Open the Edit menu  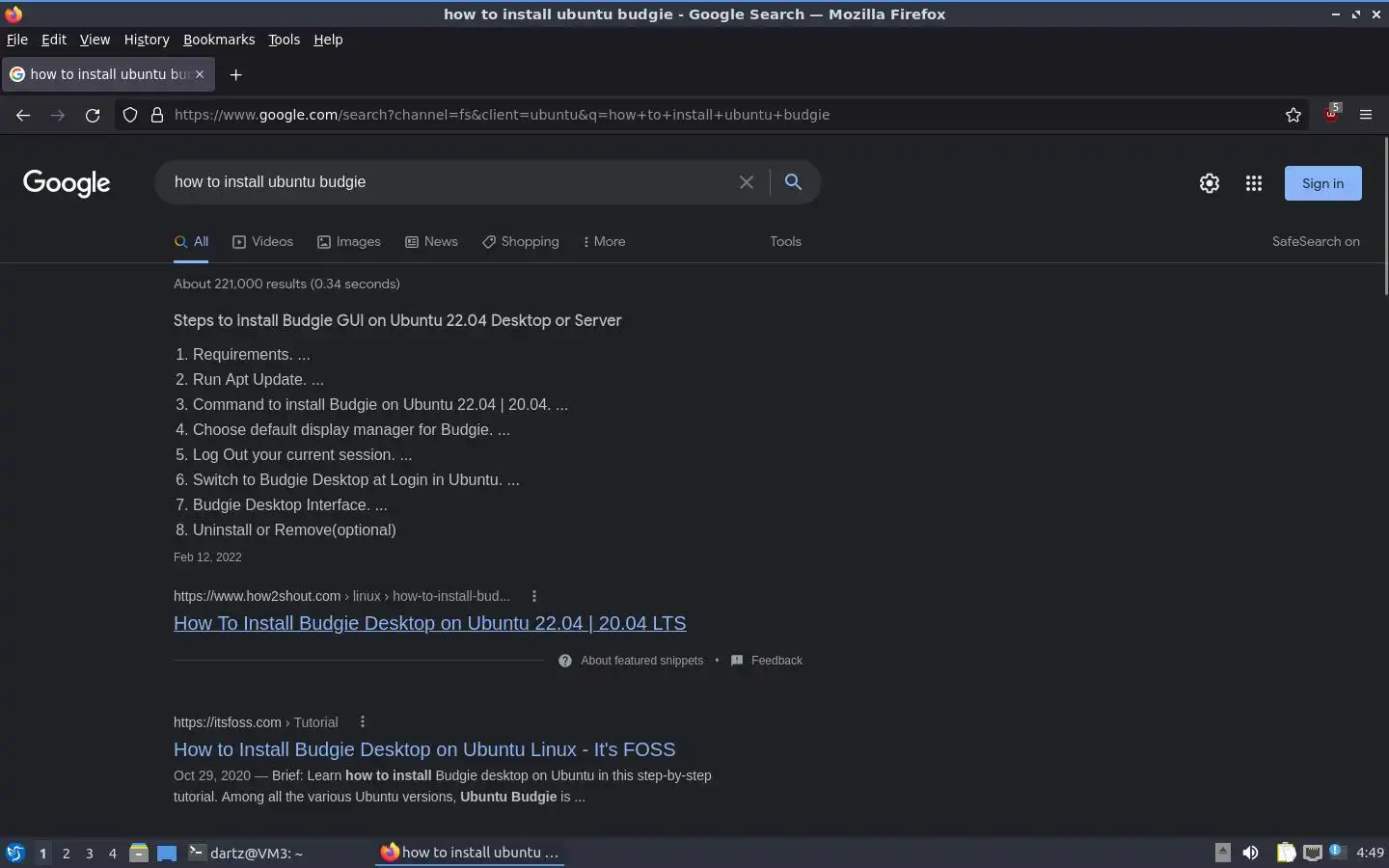tap(54, 40)
